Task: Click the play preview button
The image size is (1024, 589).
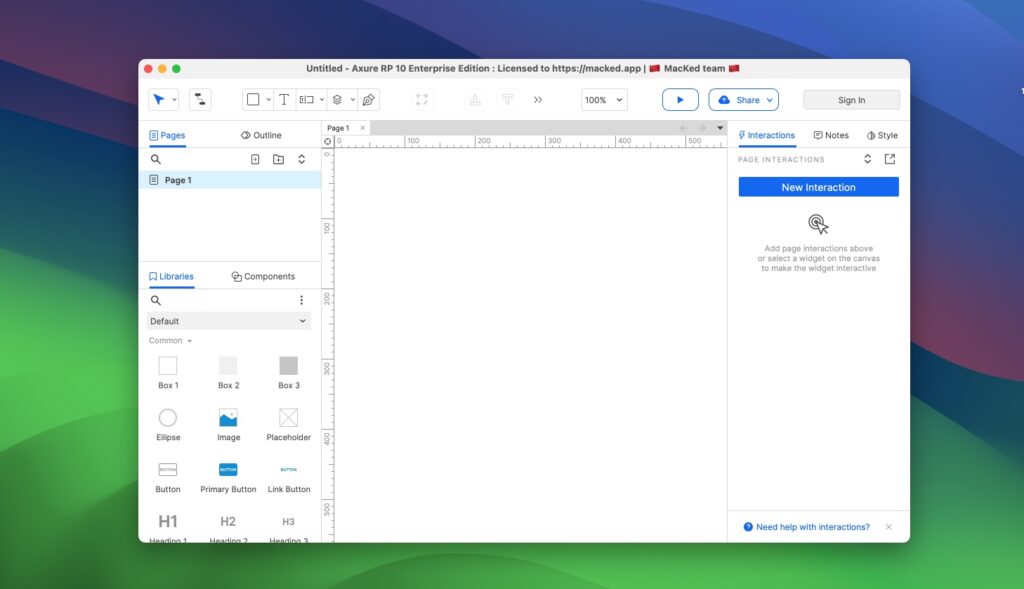Action: point(680,99)
